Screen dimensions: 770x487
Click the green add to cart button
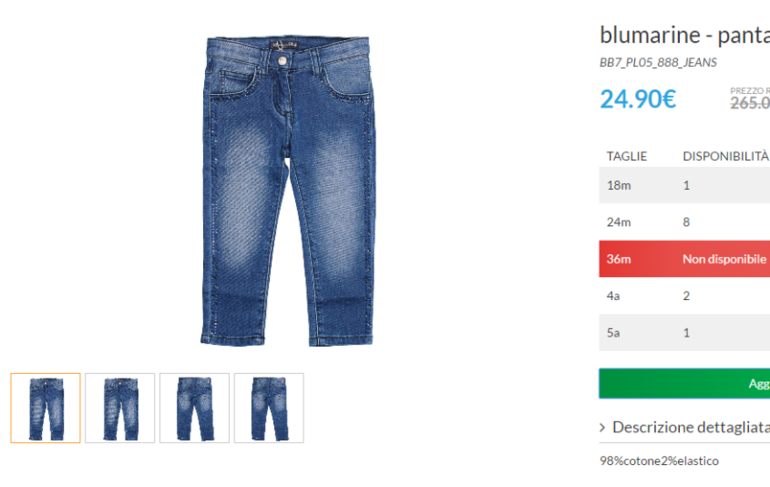pos(685,383)
